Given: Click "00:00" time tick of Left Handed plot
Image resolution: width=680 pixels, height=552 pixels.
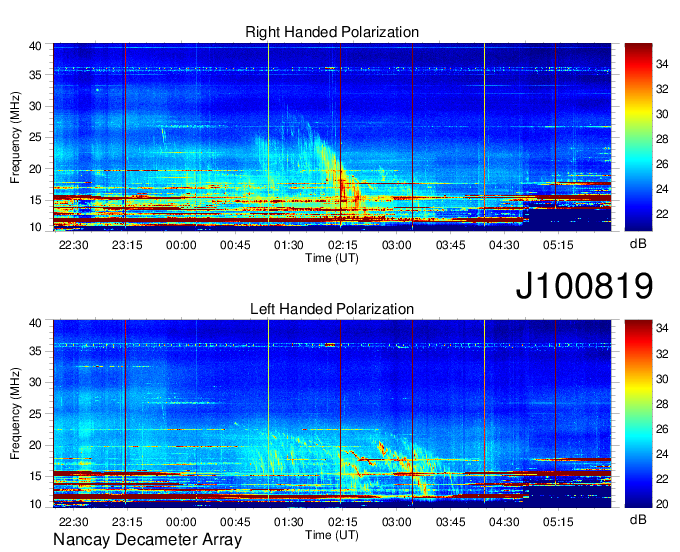Looking at the screenshot, I should pos(181,522).
